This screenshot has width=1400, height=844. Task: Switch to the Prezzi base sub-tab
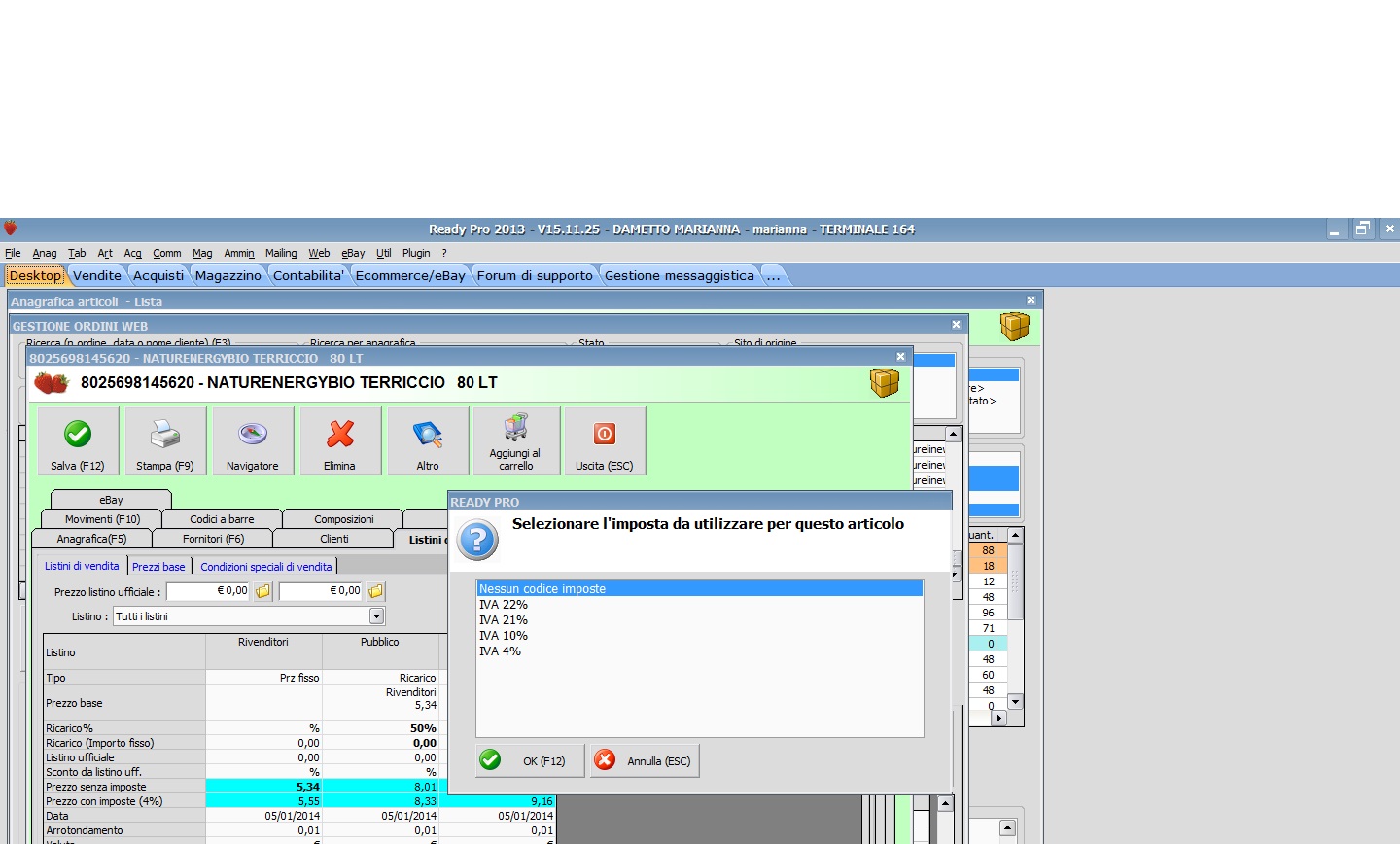(158, 567)
